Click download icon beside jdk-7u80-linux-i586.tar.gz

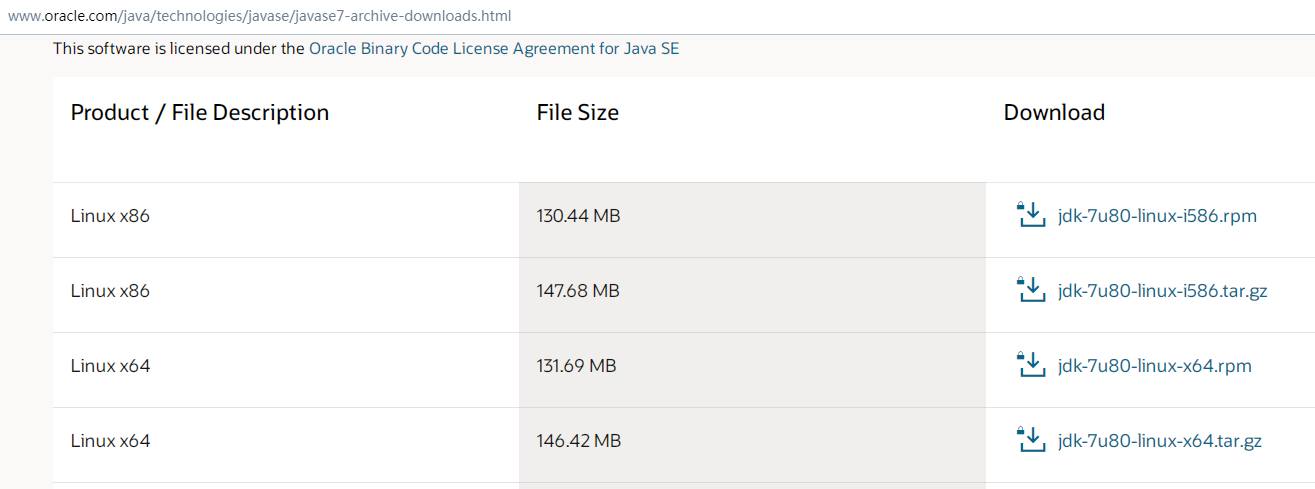(1030, 289)
